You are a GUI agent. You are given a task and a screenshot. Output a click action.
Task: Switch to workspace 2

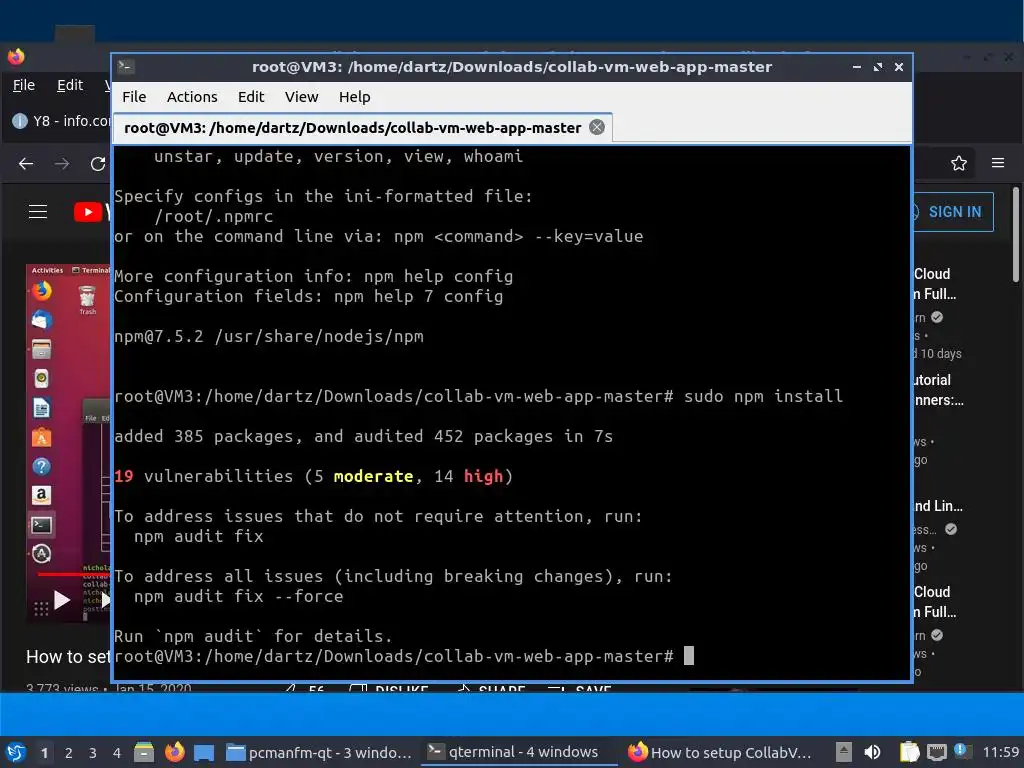(69, 752)
